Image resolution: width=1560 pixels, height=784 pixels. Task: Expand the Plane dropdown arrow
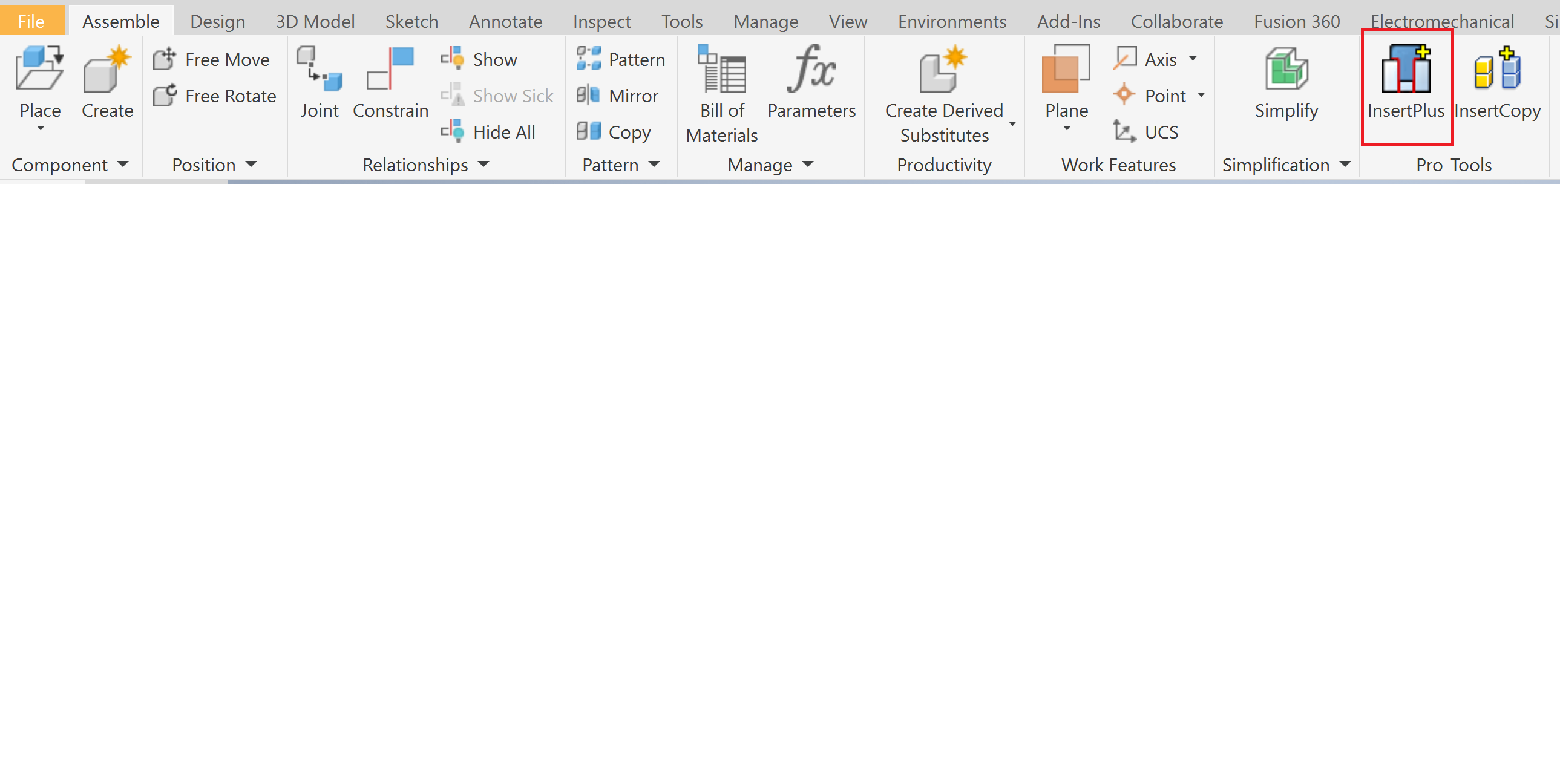click(x=1066, y=128)
